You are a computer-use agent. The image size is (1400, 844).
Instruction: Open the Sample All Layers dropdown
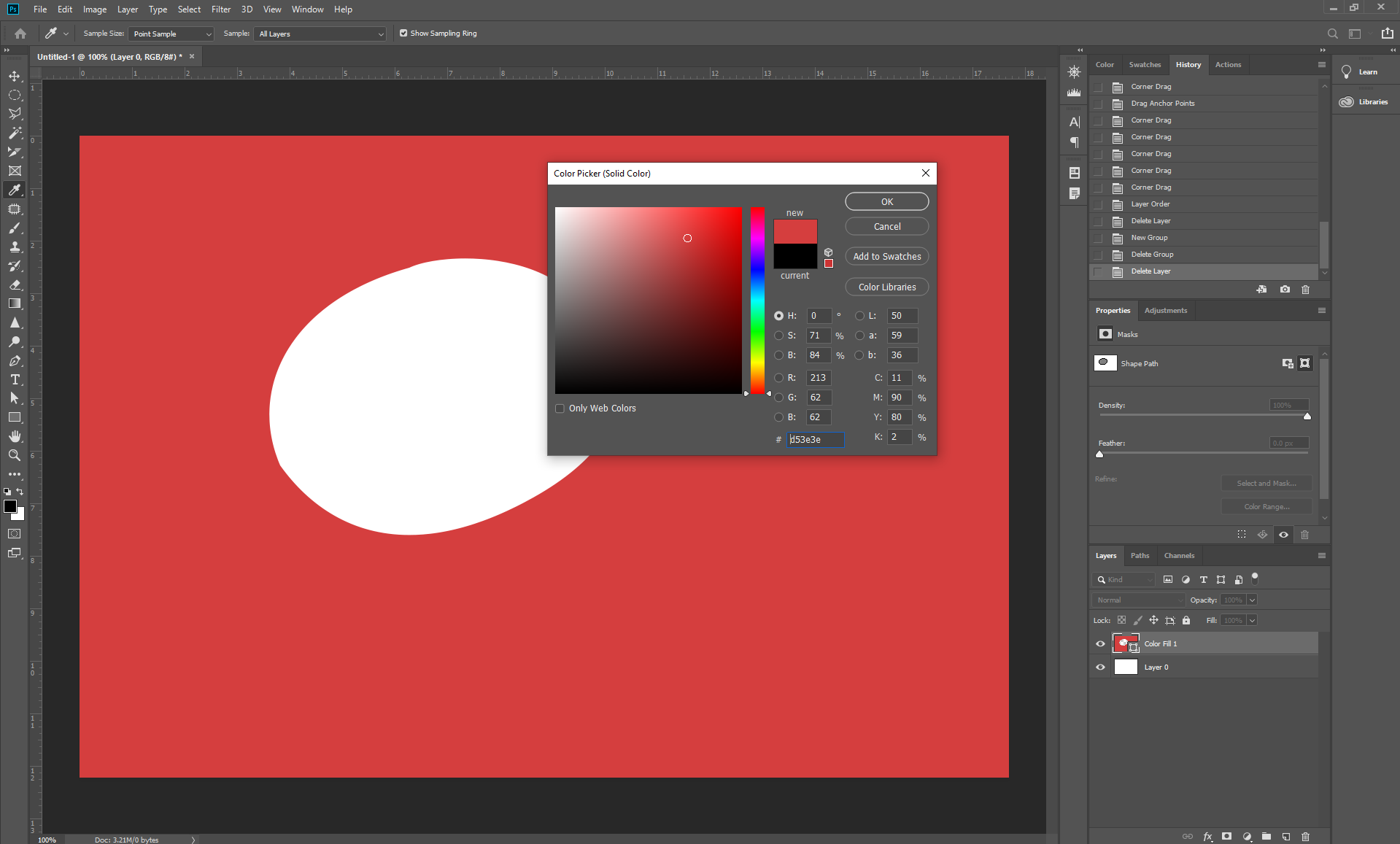(320, 34)
